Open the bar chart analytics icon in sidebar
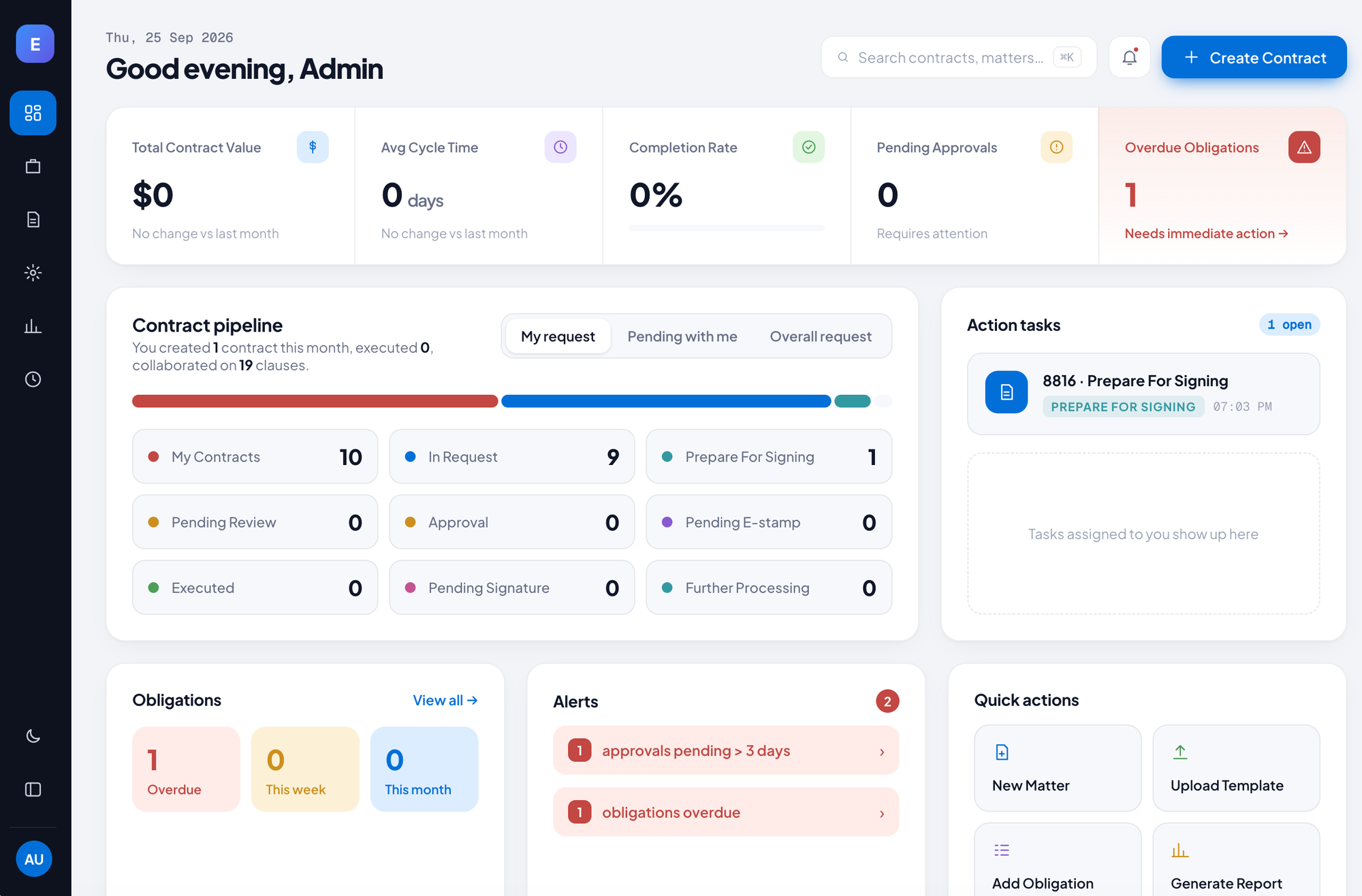Viewport: 1362px width, 896px height. [33, 326]
